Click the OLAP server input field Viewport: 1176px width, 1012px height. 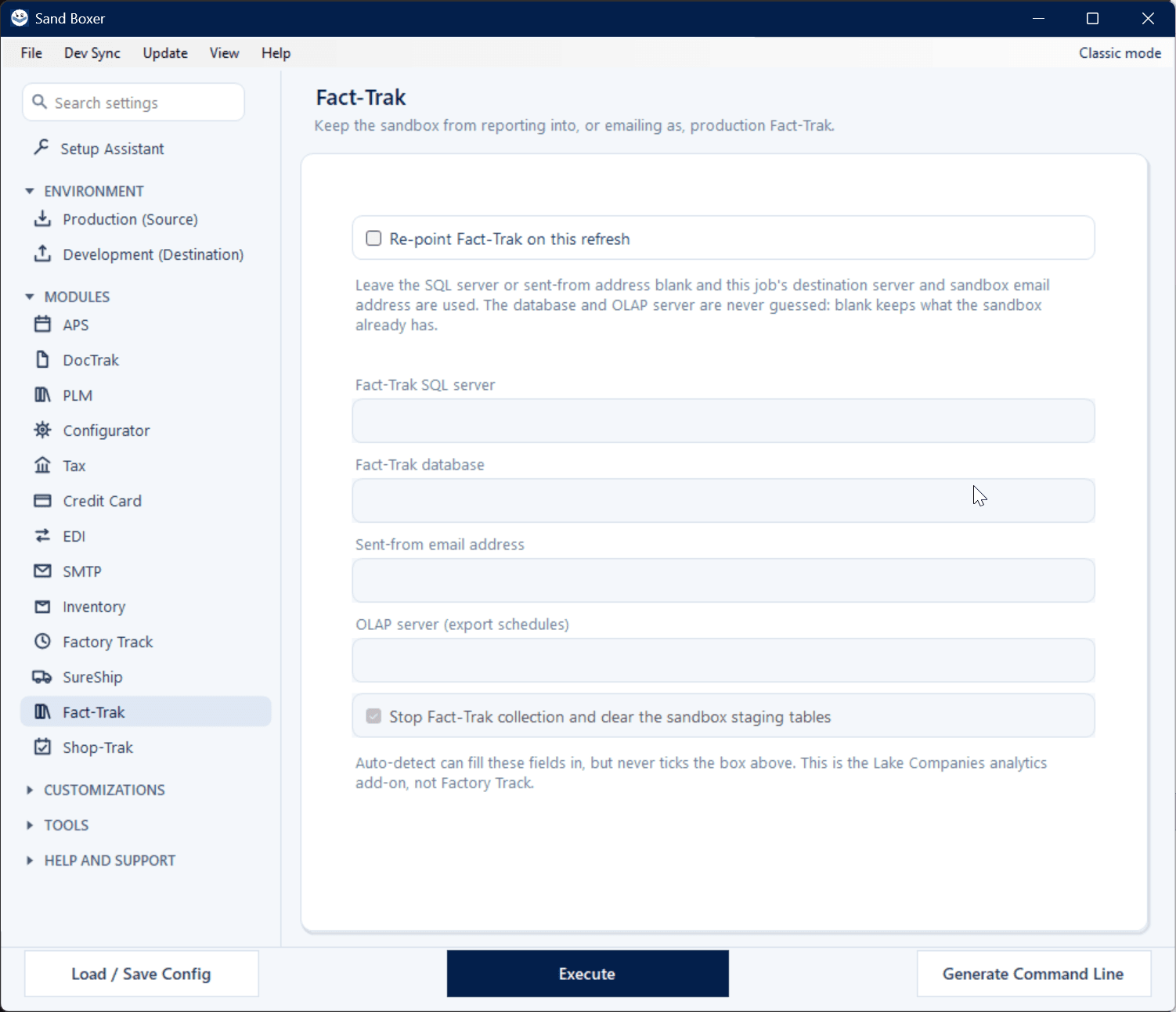click(x=723, y=661)
